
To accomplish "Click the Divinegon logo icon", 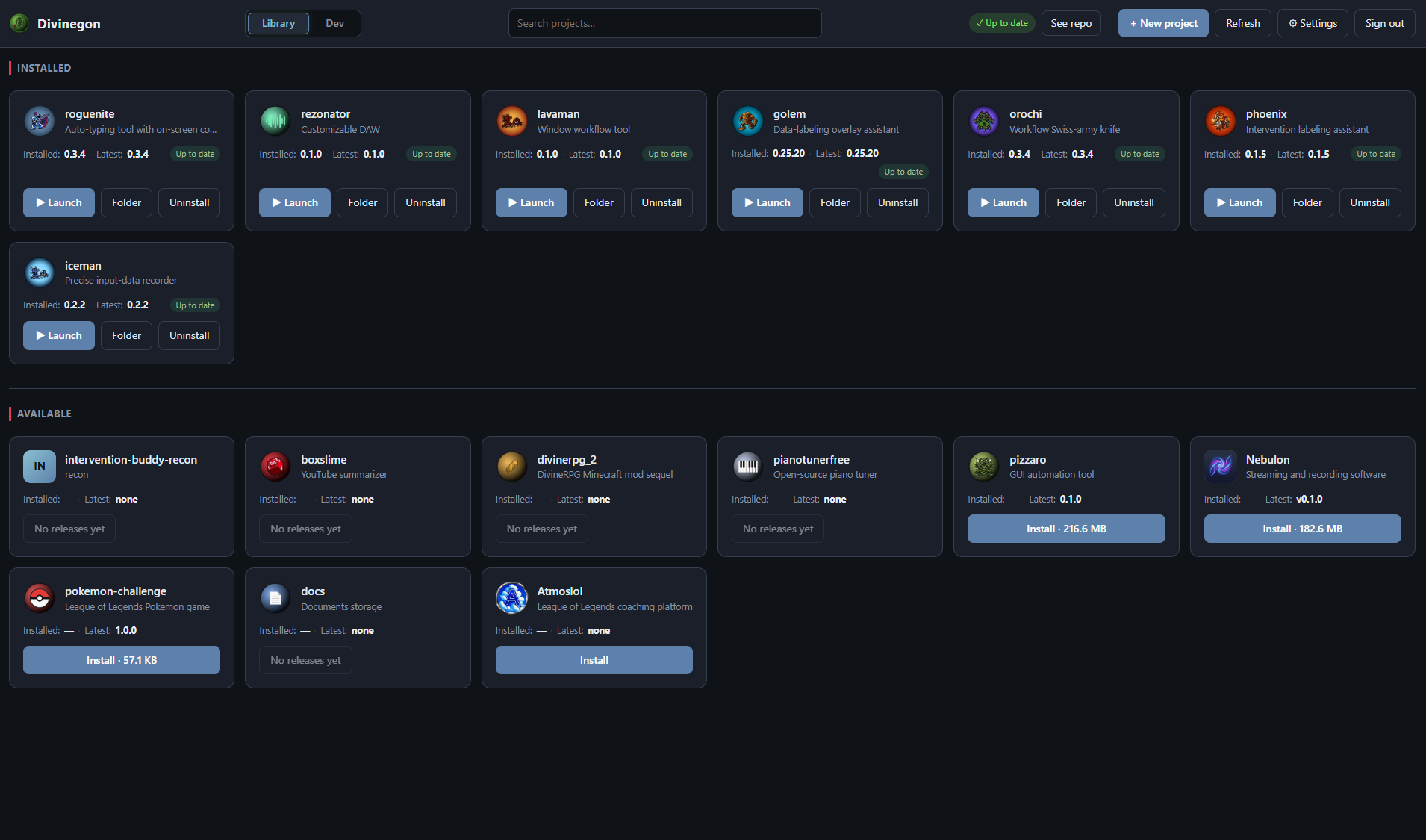I will pyautogui.click(x=19, y=23).
